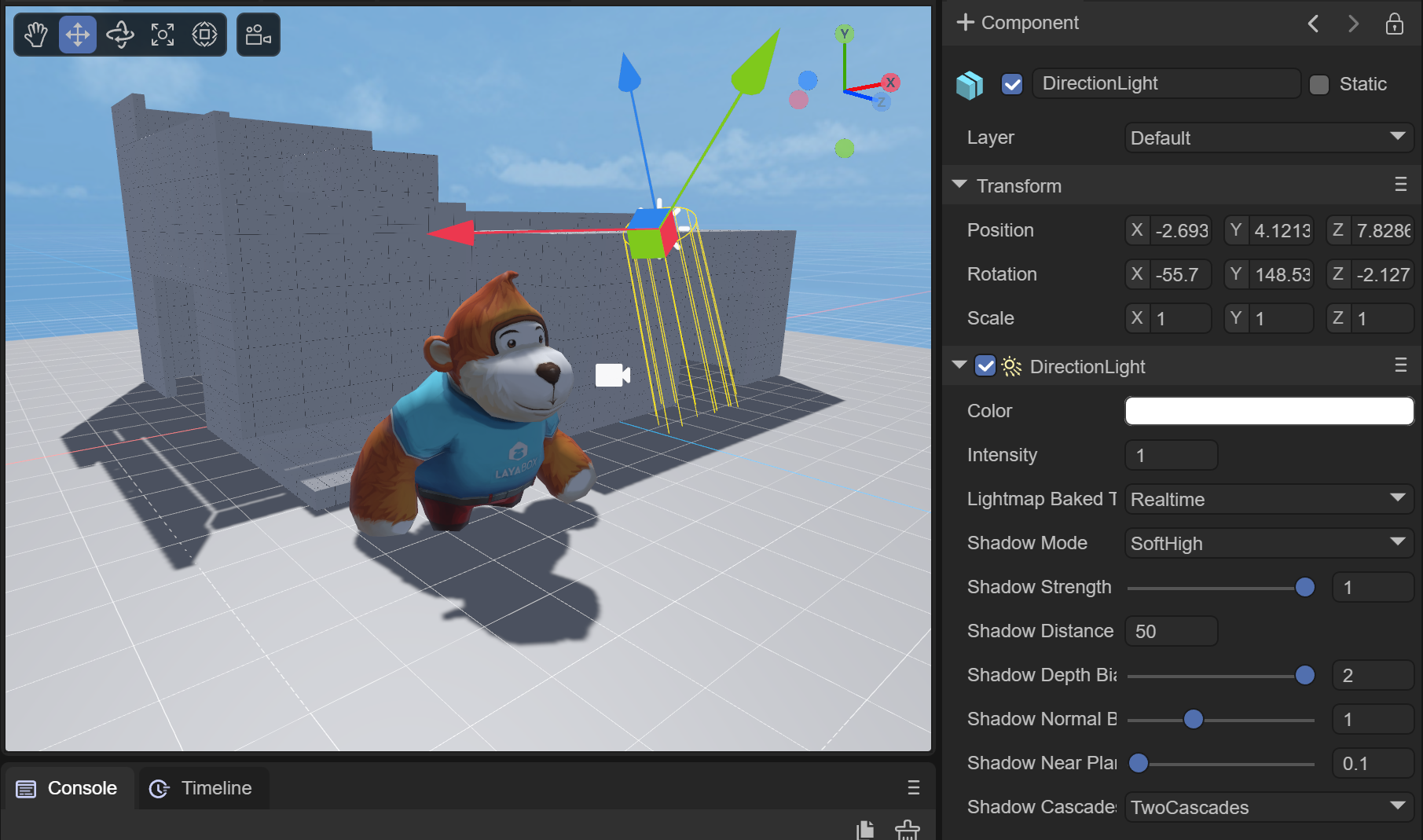Select the Rotate tool
The image size is (1423, 840).
(120, 35)
